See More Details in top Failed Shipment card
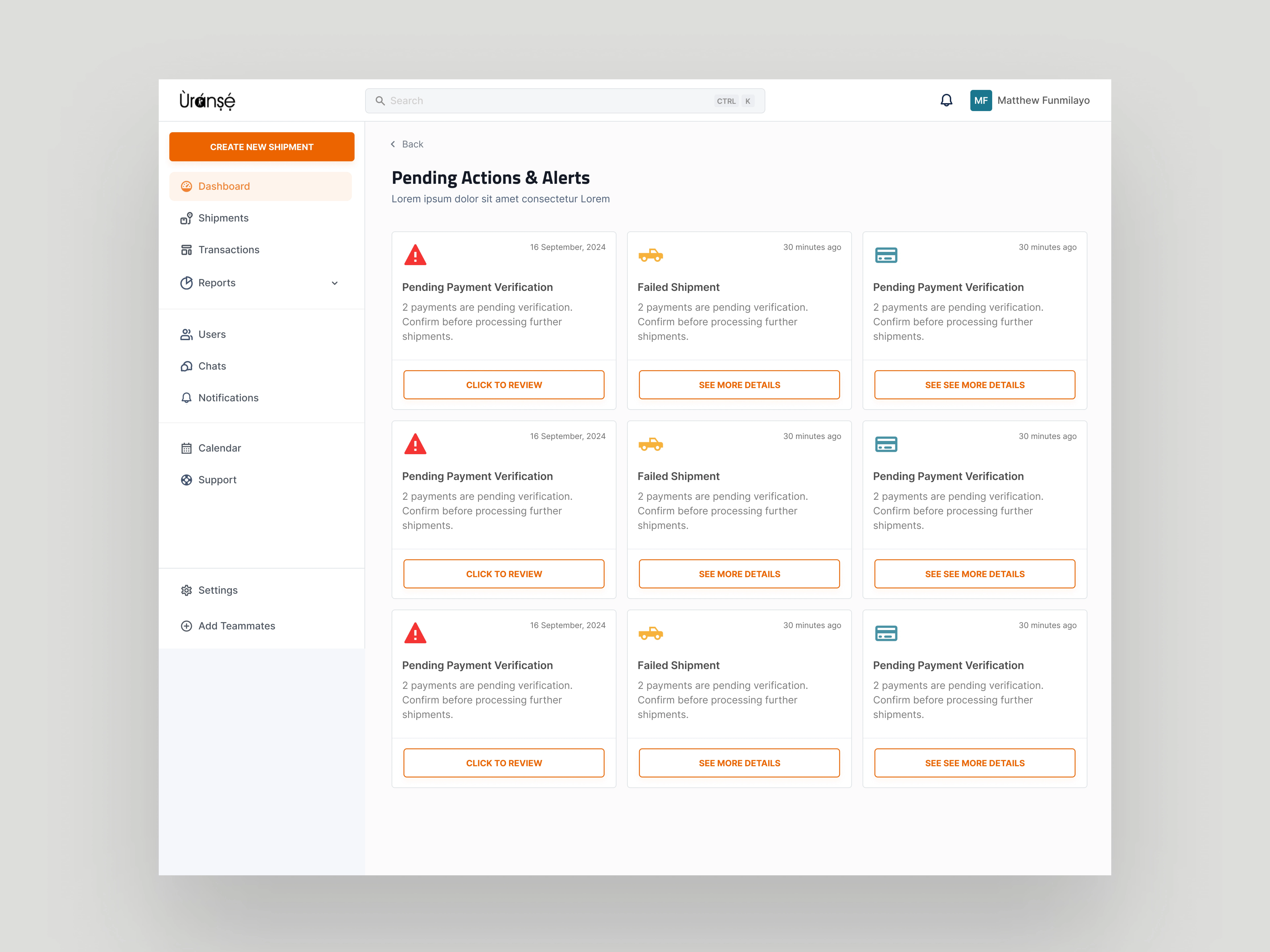This screenshot has width=1270, height=952. point(740,385)
